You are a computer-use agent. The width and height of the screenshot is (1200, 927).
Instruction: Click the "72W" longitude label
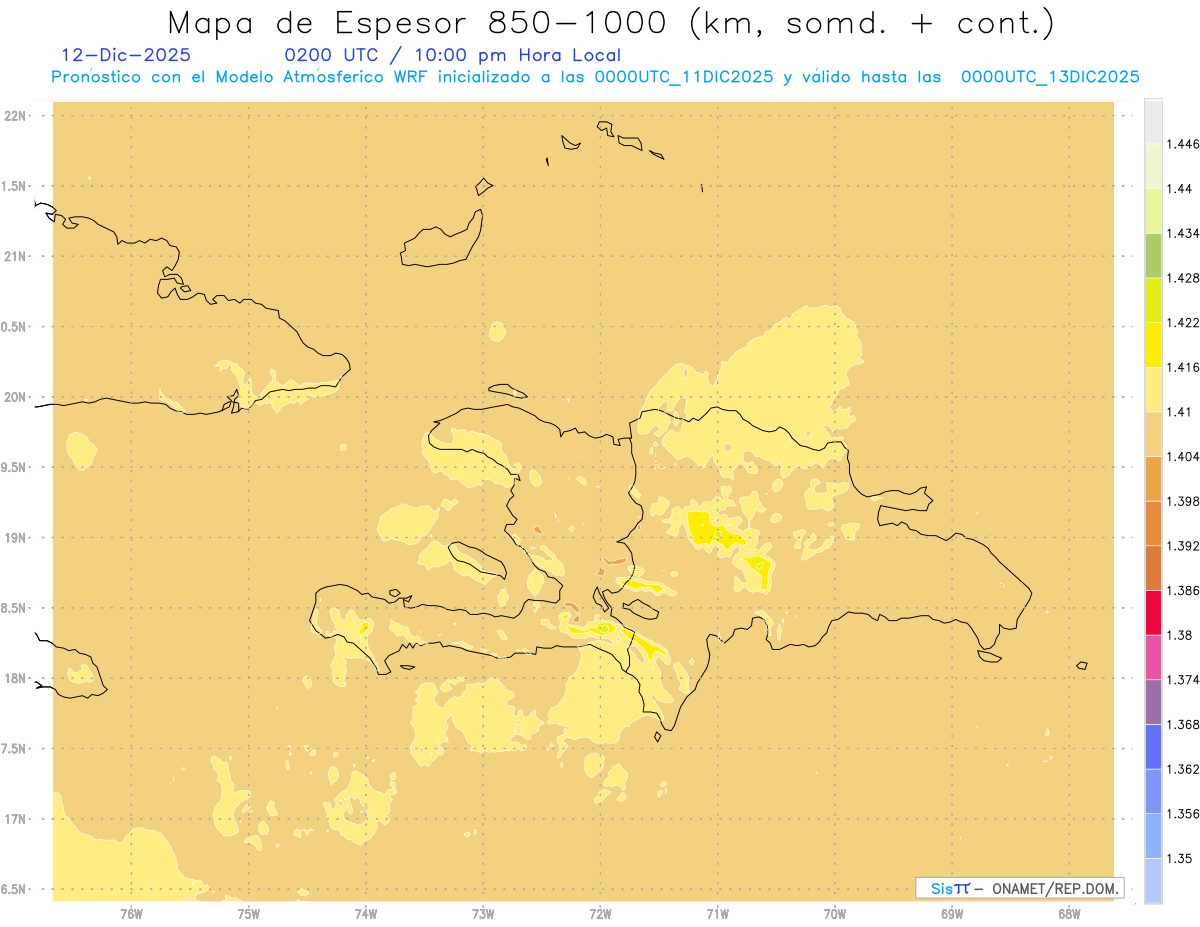[601, 913]
